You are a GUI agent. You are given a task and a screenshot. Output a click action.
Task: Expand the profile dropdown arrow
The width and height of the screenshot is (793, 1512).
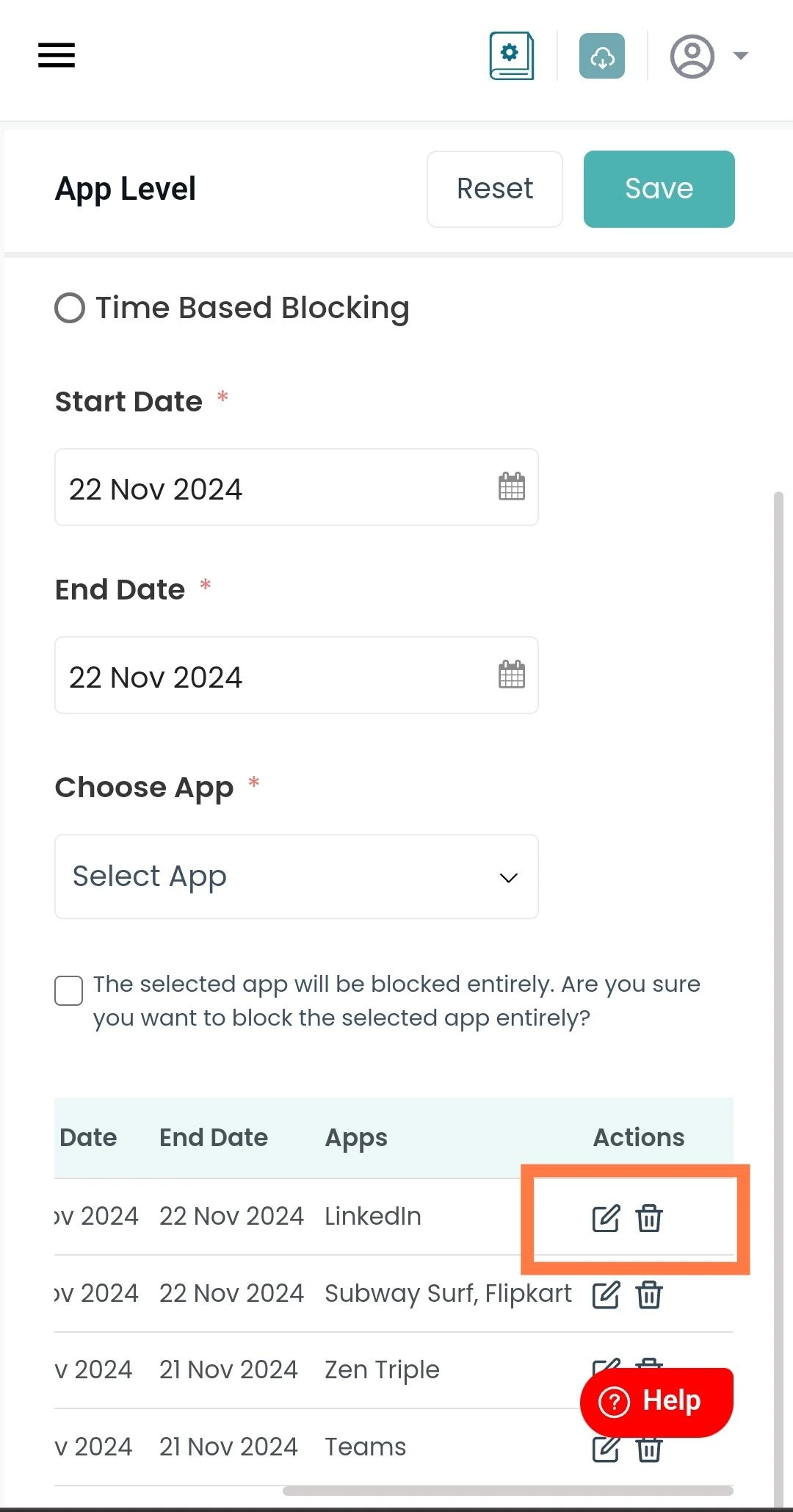point(741,56)
